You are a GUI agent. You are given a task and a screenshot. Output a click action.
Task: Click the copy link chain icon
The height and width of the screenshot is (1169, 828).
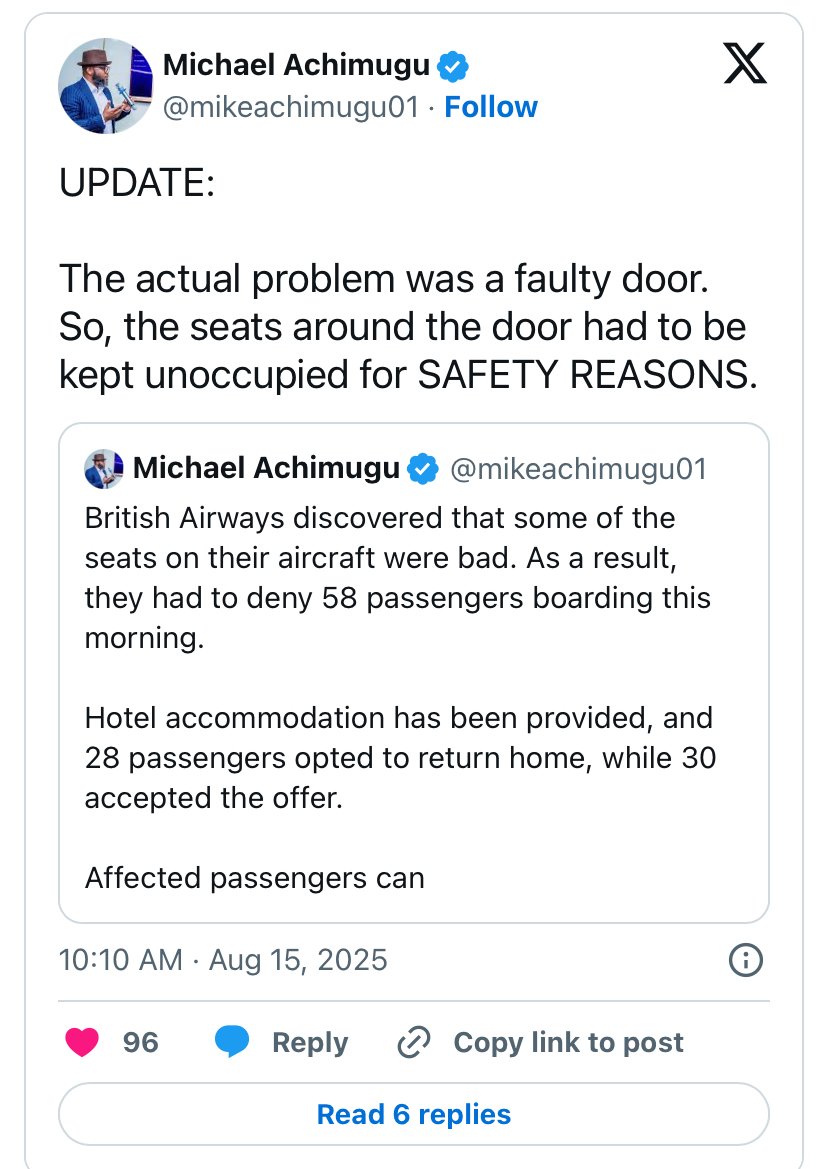click(x=413, y=1042)
